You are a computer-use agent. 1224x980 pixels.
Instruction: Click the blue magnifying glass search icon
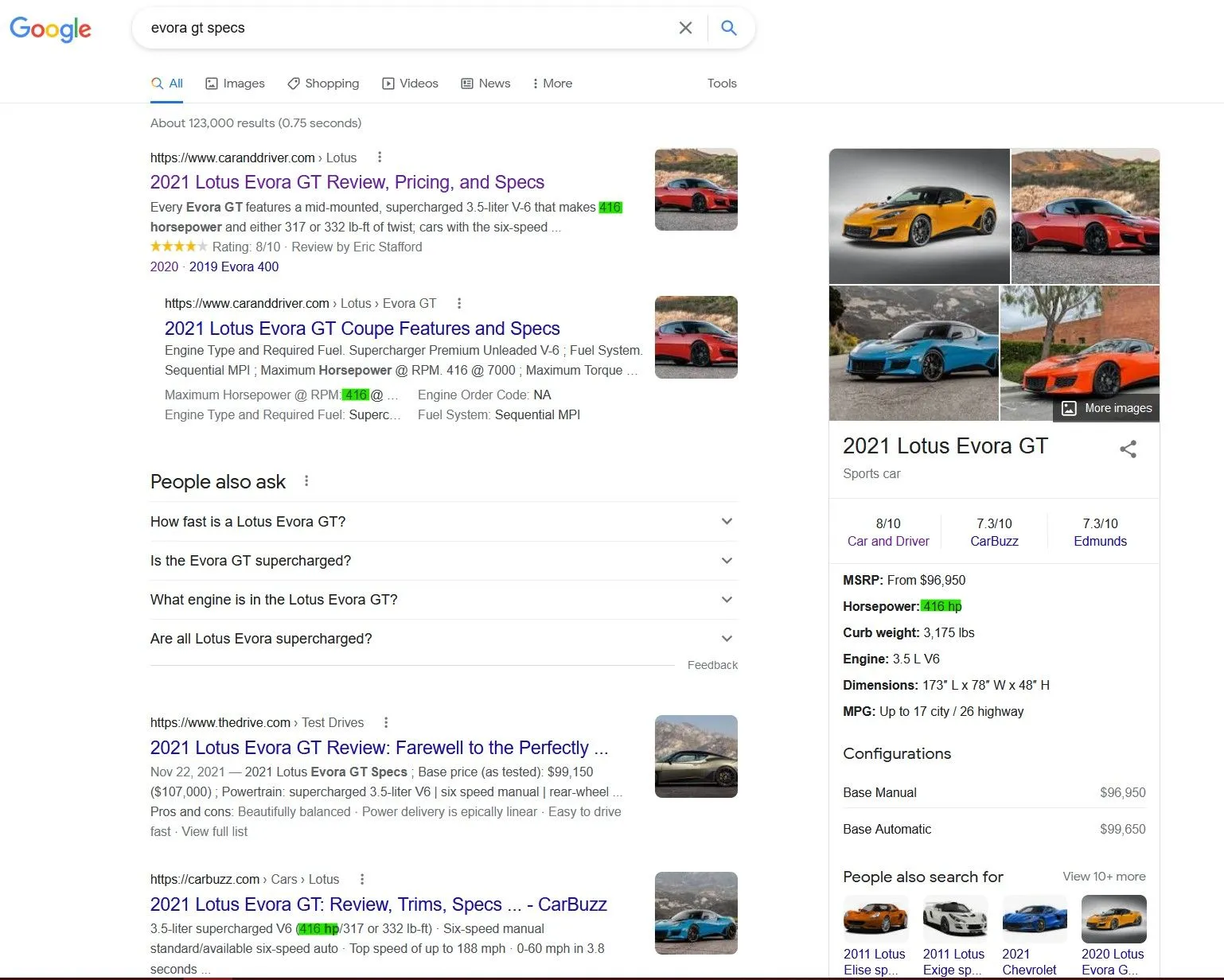[x=728, y=28]
